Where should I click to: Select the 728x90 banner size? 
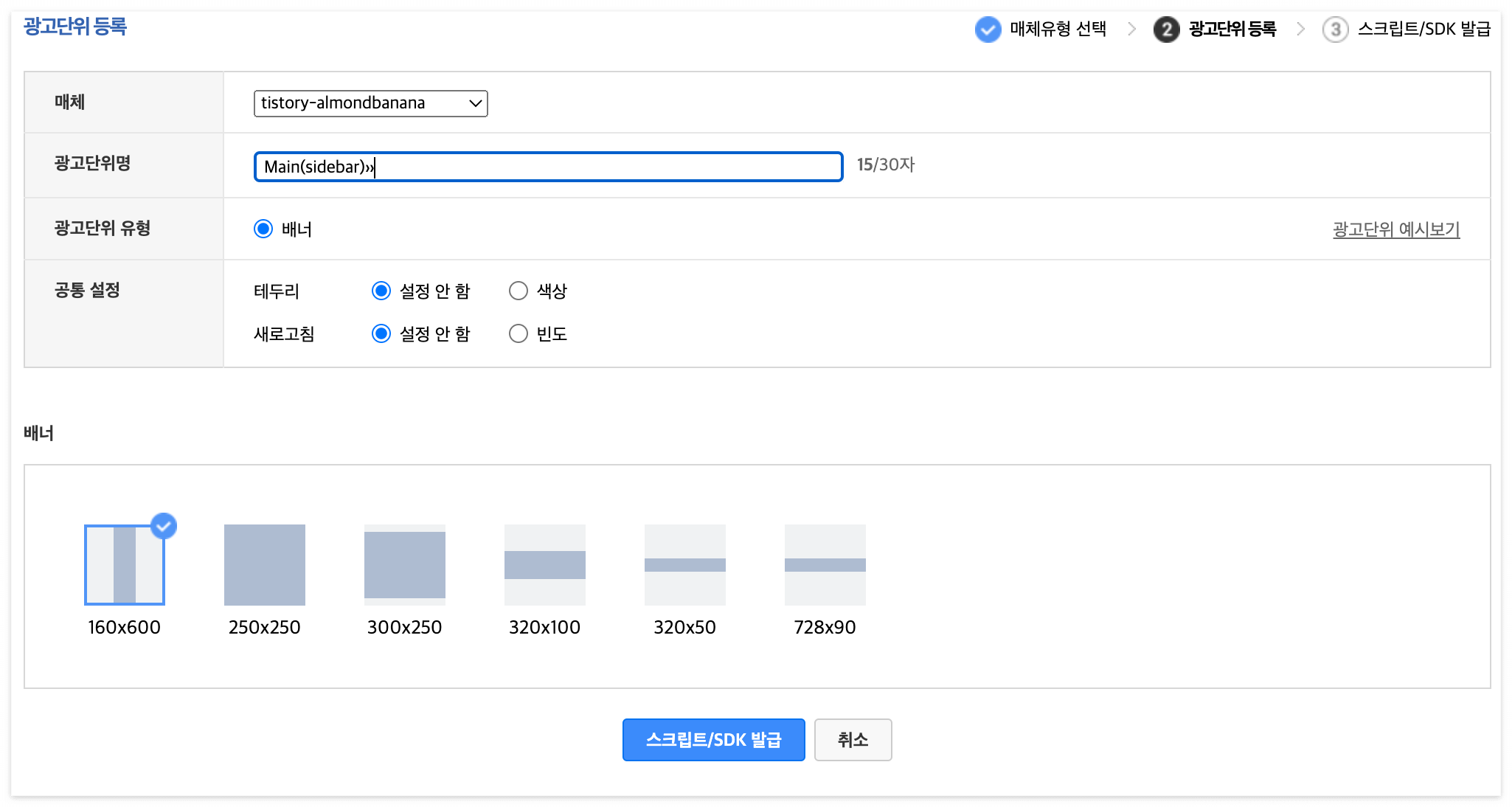(x=825, y=565)
